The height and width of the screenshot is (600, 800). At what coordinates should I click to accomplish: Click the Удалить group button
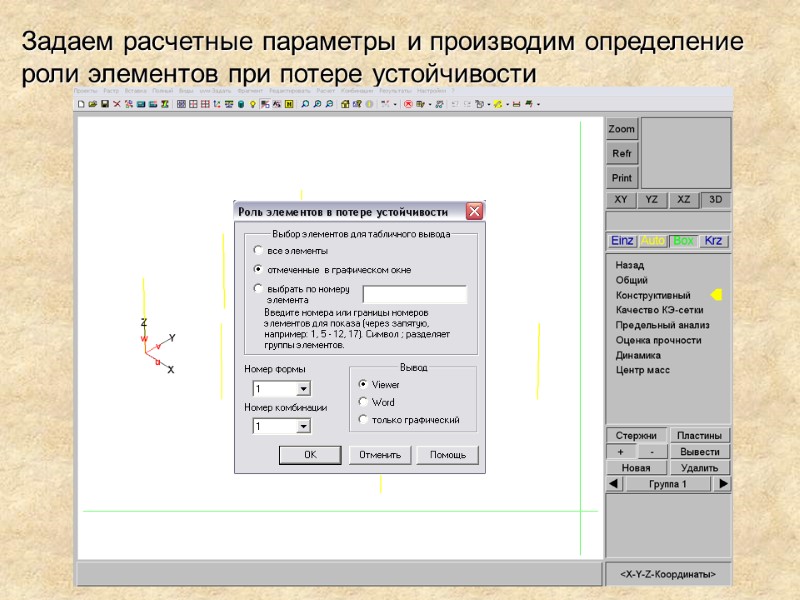pos(699,467)
